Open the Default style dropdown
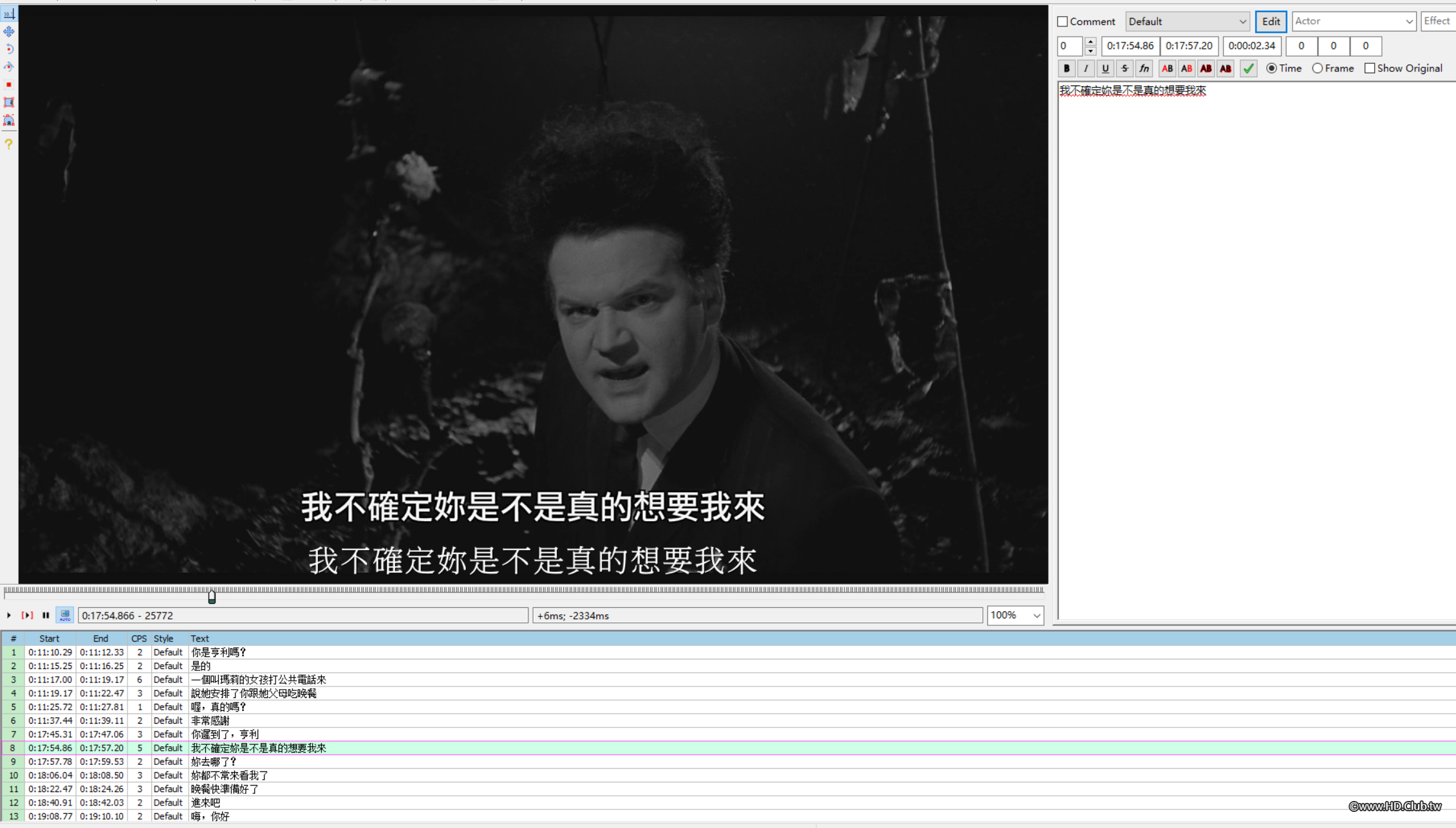 pyautogui.click(x=1187, y=21)
